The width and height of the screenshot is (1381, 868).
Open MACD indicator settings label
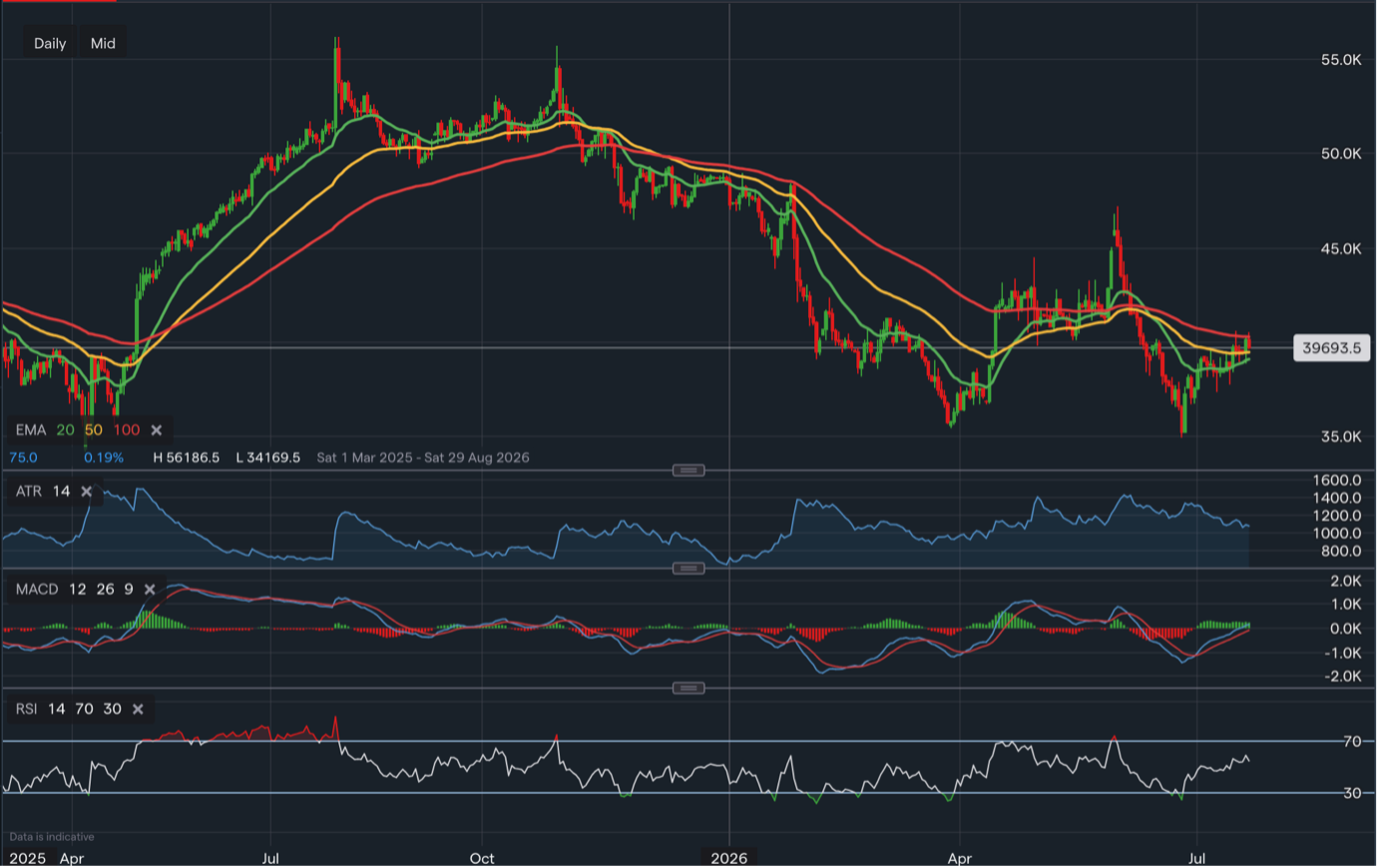[37, 590]
